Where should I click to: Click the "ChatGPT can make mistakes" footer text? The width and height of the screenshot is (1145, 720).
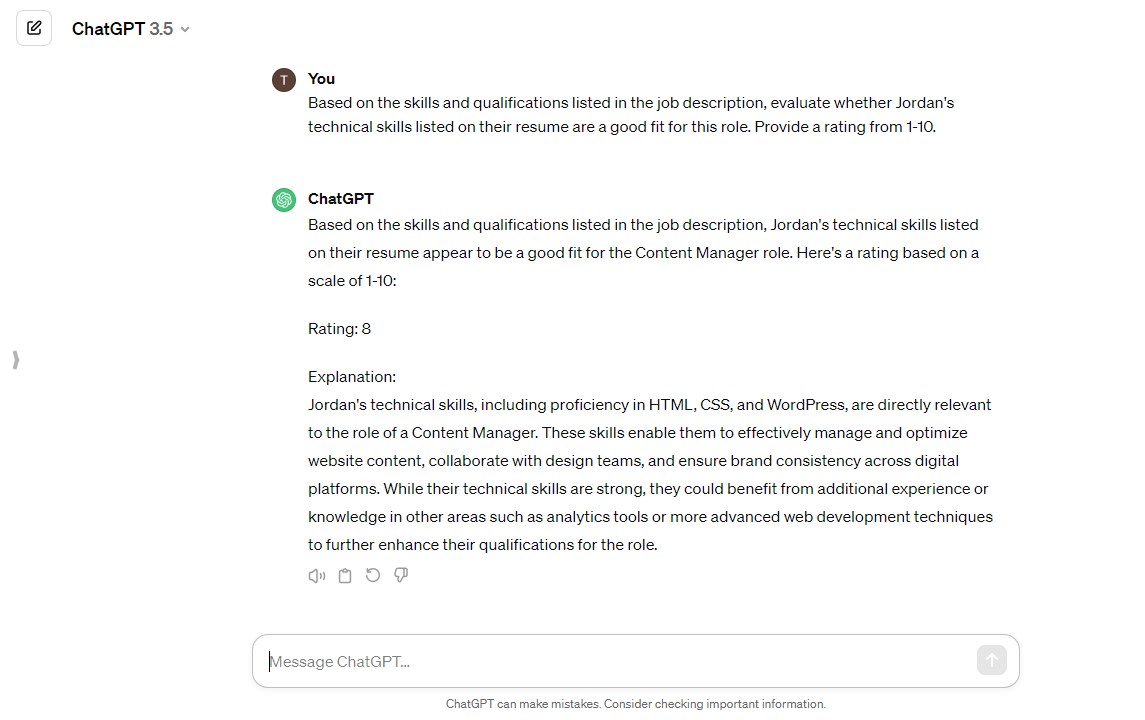[x=636, y=703]
